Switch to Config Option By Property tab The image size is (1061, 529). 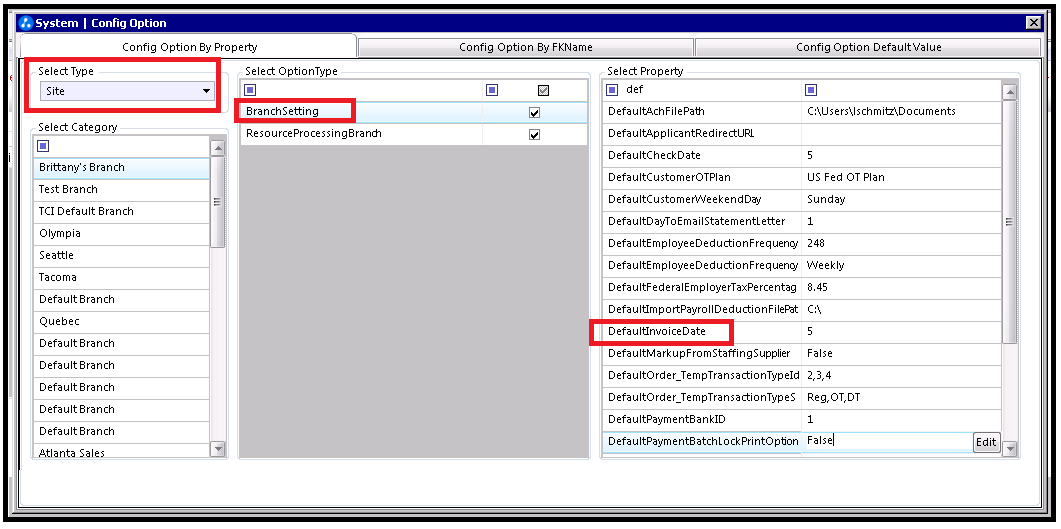point(189,47)
